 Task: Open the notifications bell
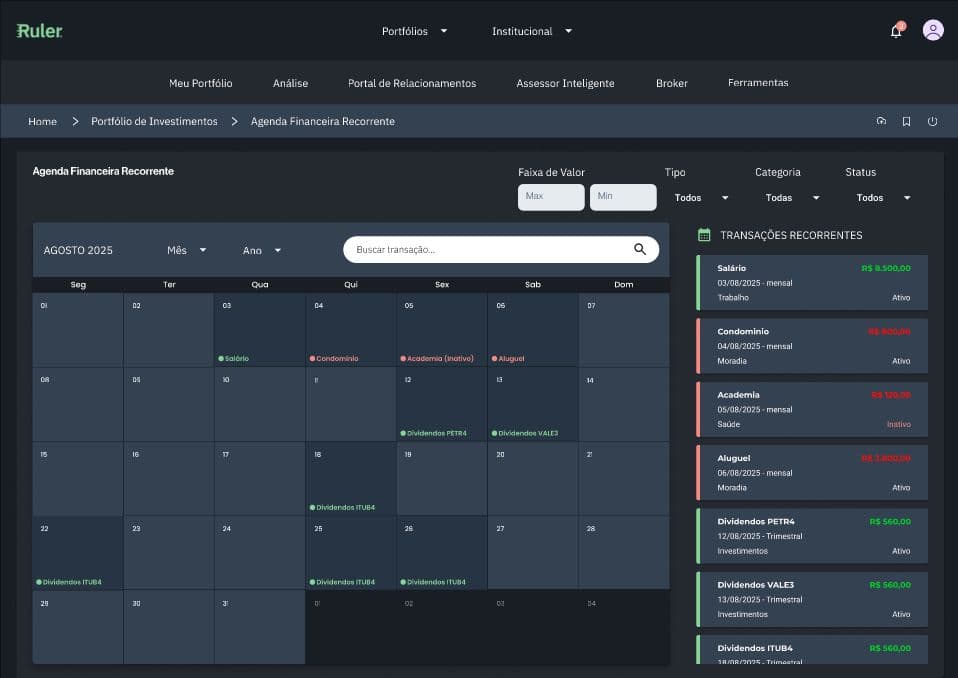(896, 31)
